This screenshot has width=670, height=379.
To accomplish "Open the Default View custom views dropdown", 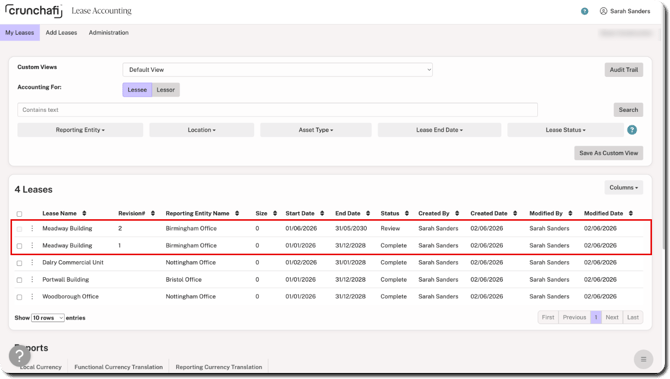I will coord(277,70).
